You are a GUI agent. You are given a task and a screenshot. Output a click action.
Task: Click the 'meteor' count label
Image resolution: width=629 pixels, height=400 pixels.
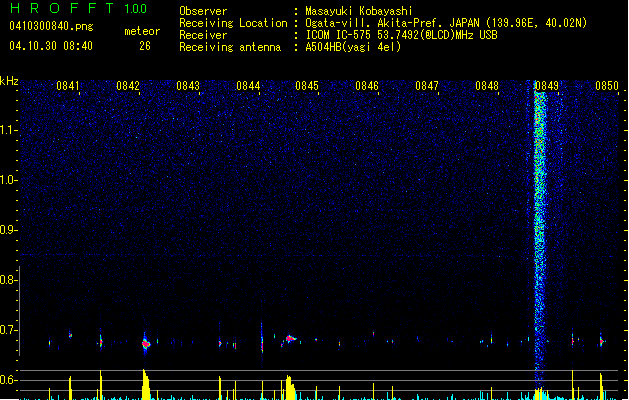pyautogui.click(x=142, y=31)
